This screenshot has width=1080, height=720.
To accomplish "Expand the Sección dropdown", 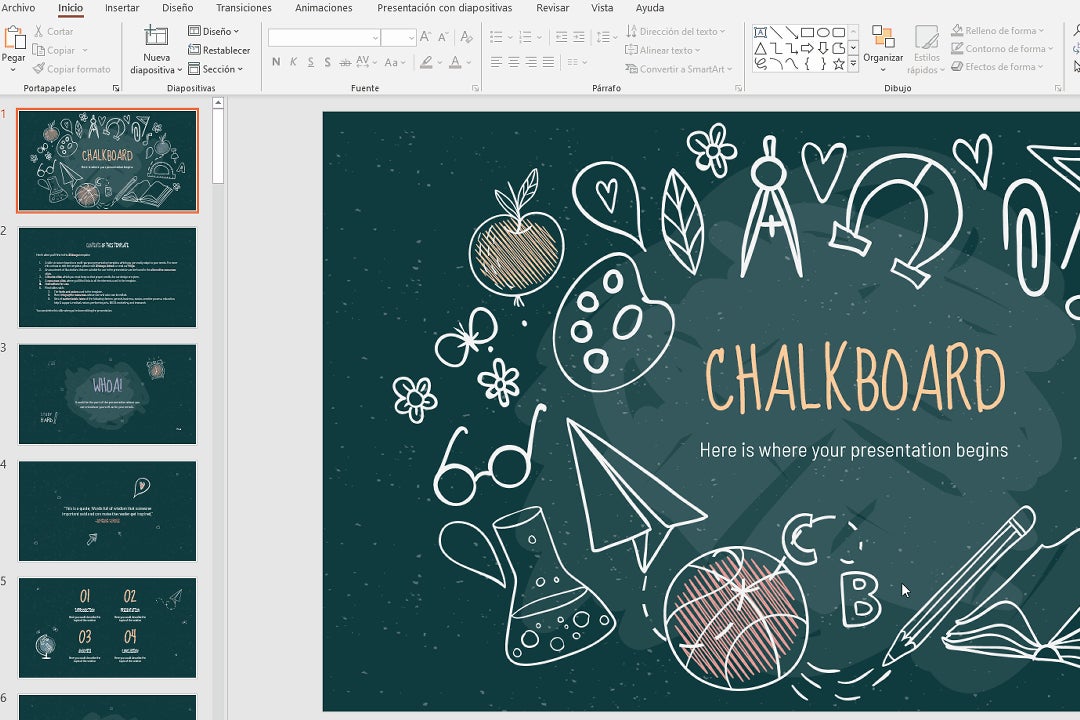I will [x=216, y=69].
